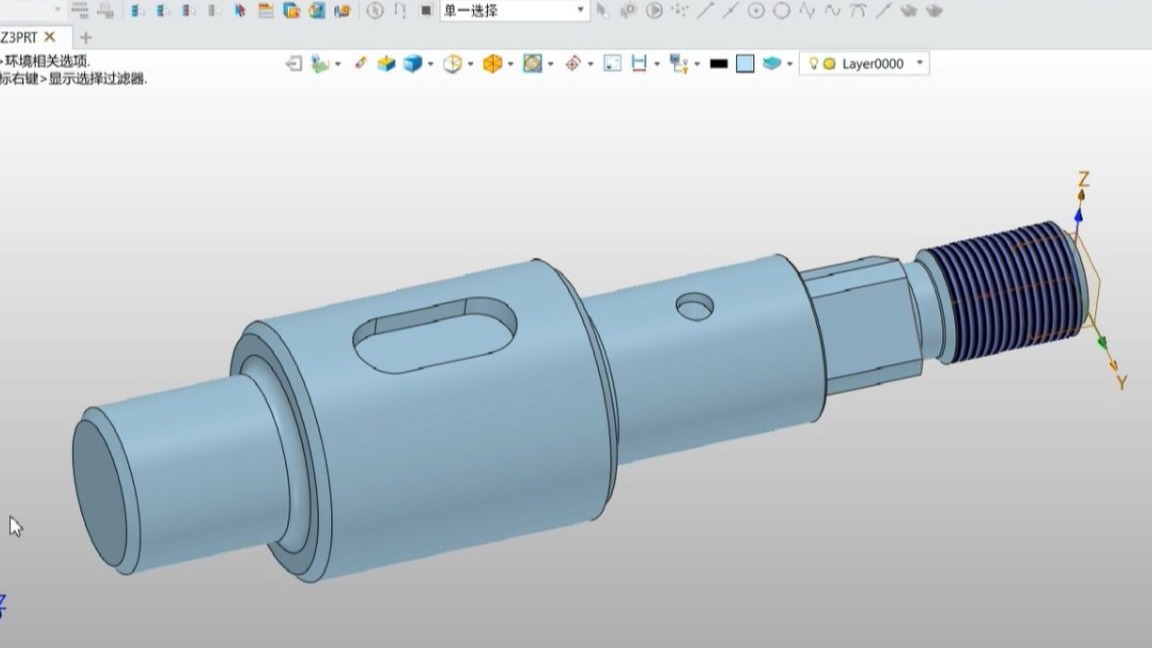1152x648 pixels.
Task: Open the dimension icon dropdown arrow
Action: click(x=657, y=64)
